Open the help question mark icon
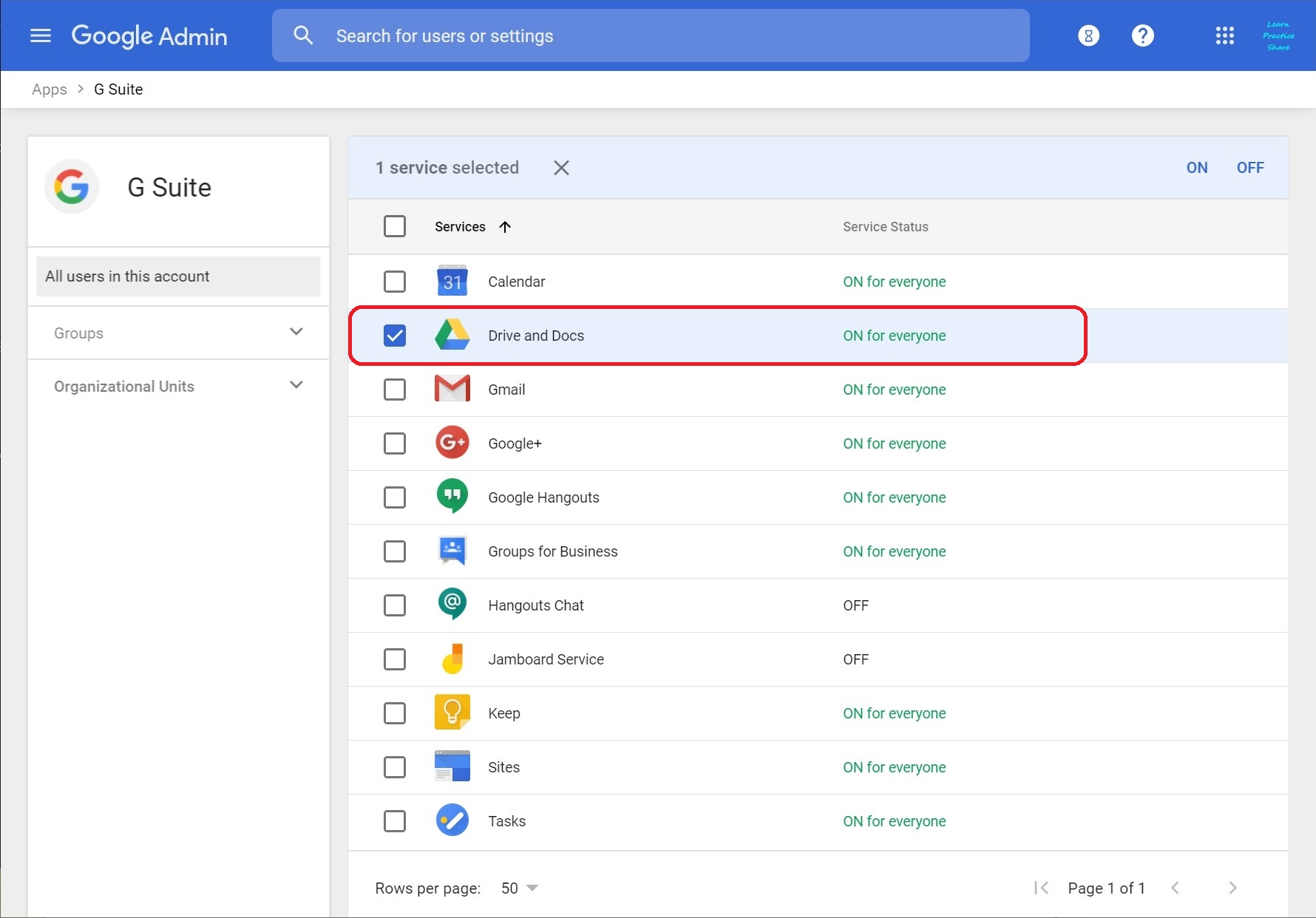Image resolution: width=1316 pixels, height=918 pixels. 1142,35
